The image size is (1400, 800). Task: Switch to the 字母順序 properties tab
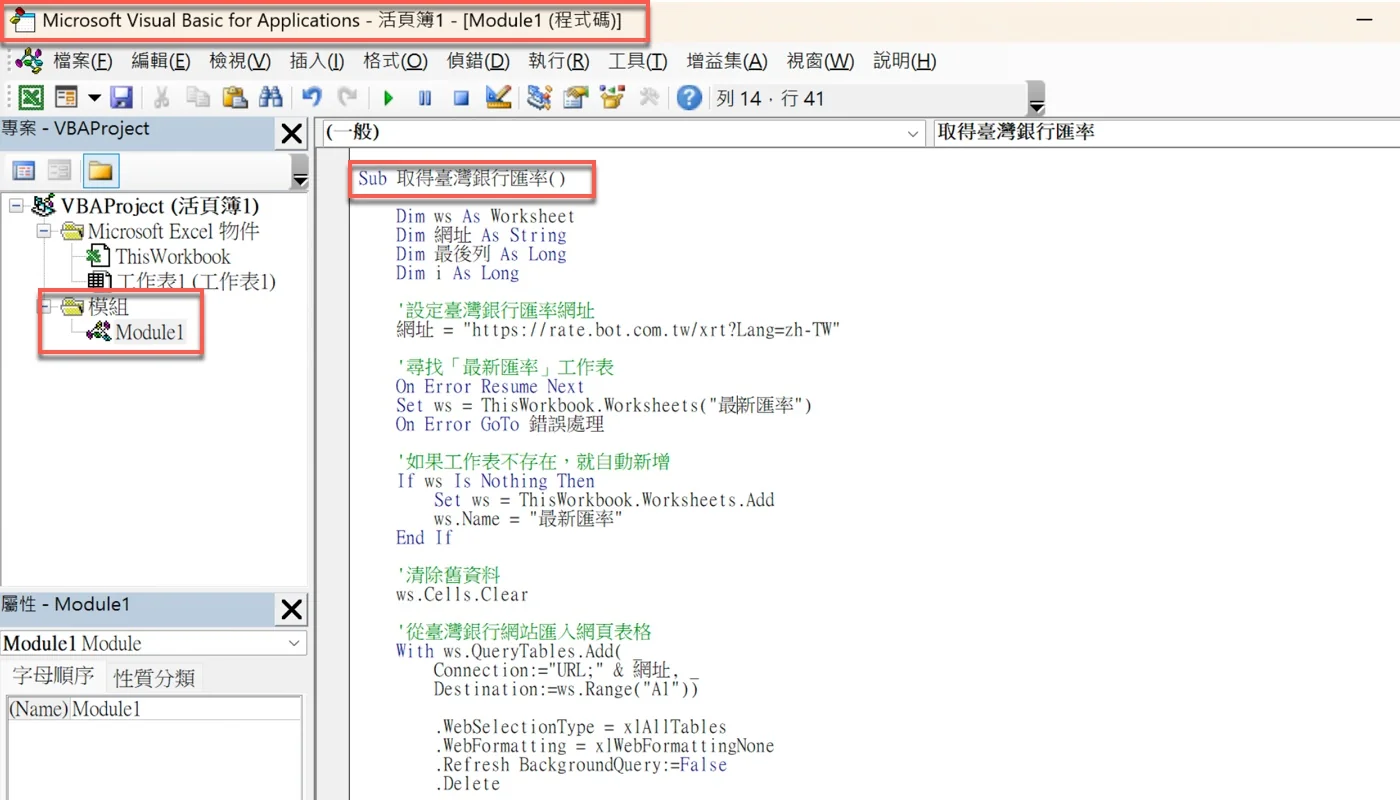click(x=53, y=676)
